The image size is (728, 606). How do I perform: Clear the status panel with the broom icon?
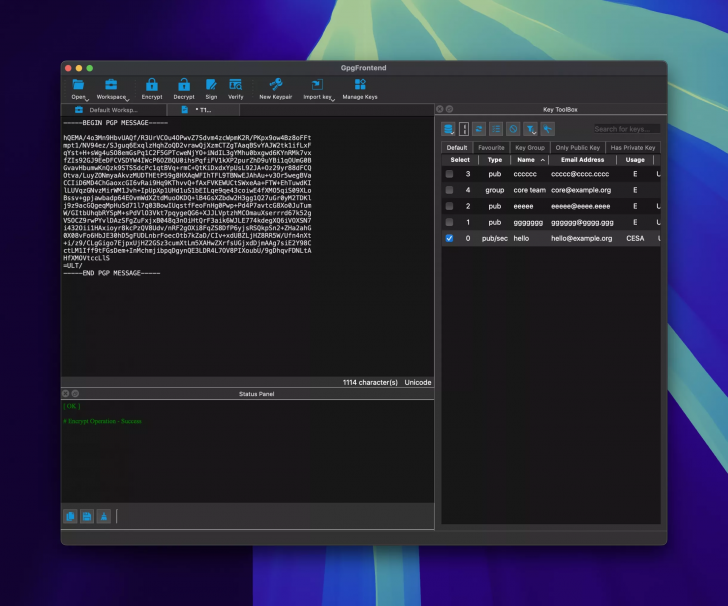104,516
